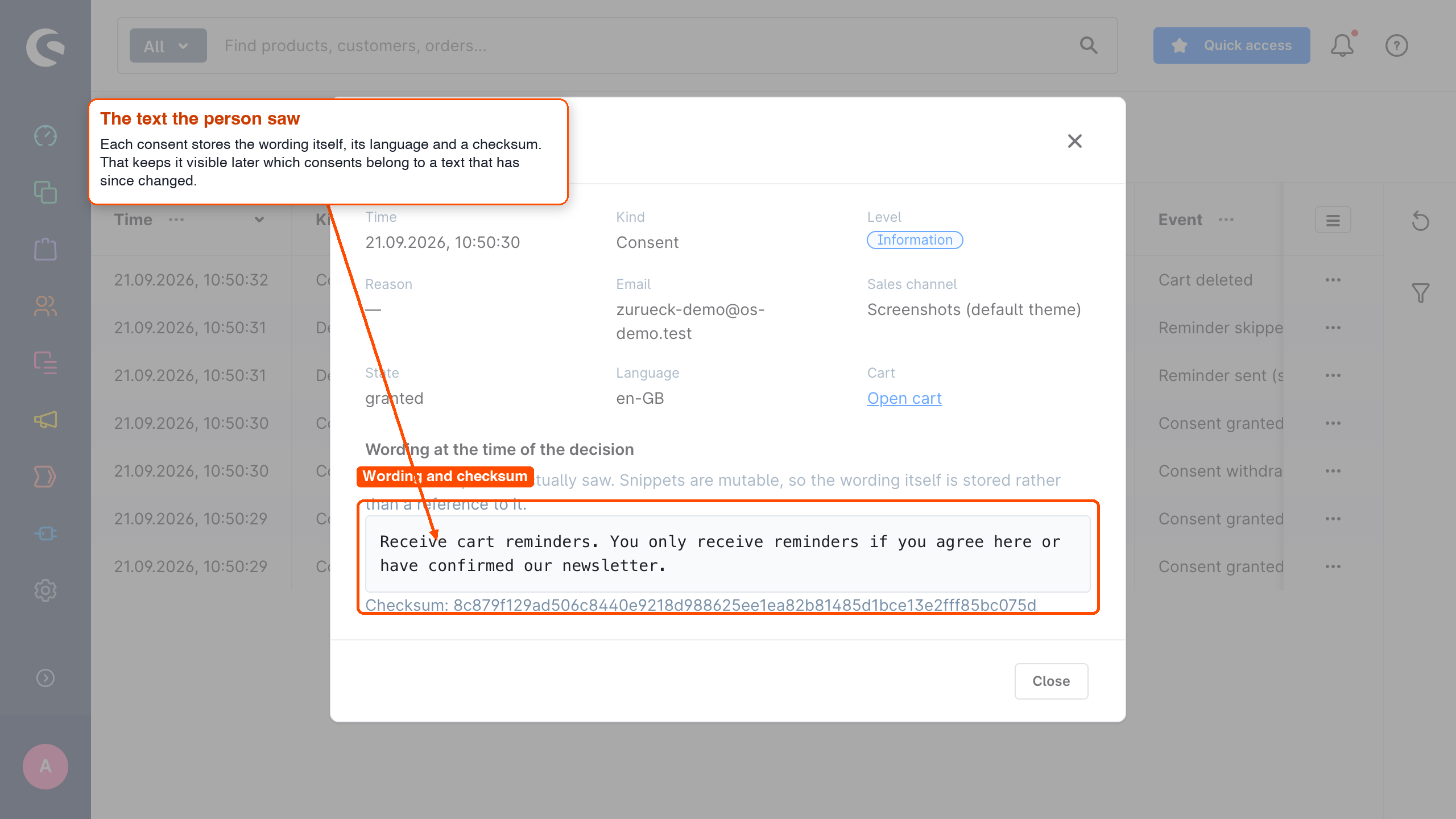Click the stored wording text box
The image size is (1456, 819).
tap(728, 553)
